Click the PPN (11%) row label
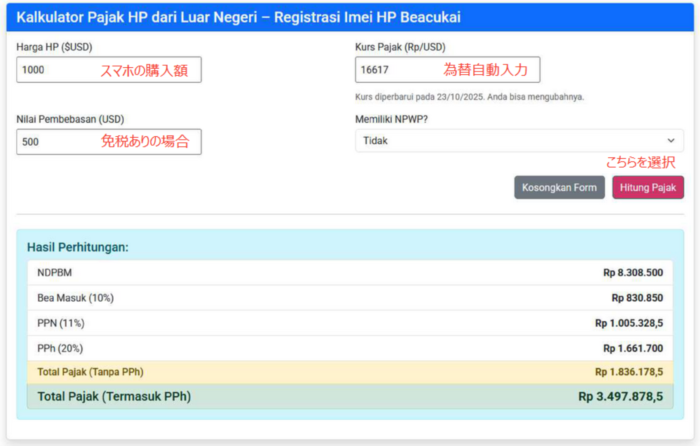This screenshot has width=700, height=446. coord(61,323)
